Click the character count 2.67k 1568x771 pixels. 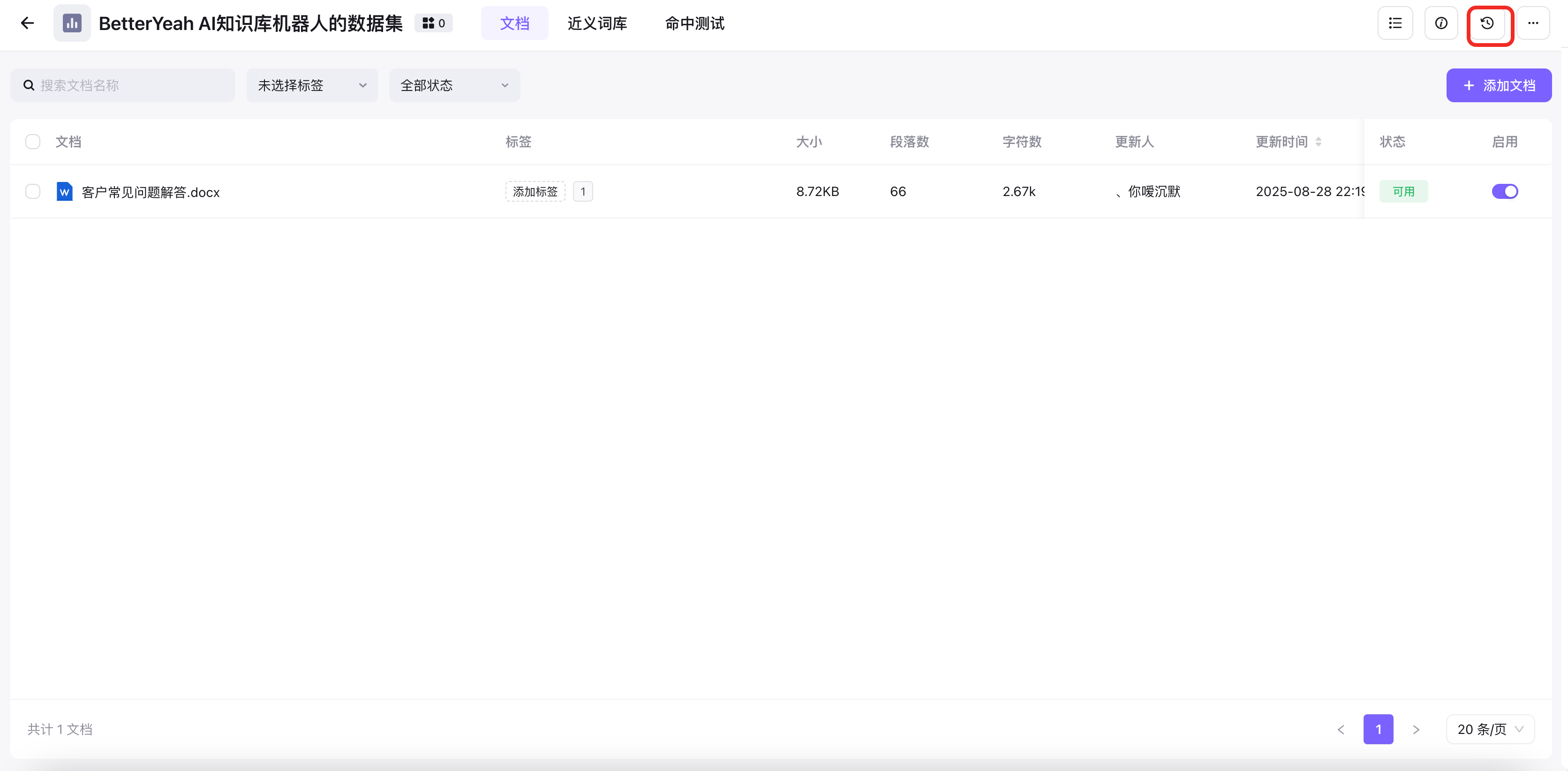[1019, 192]
